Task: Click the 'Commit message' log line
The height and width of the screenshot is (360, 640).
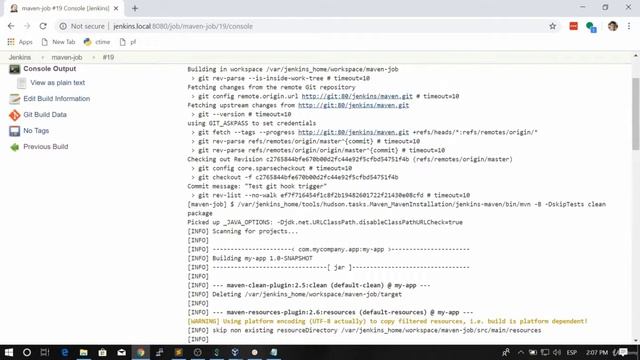Action: (257, 187)
